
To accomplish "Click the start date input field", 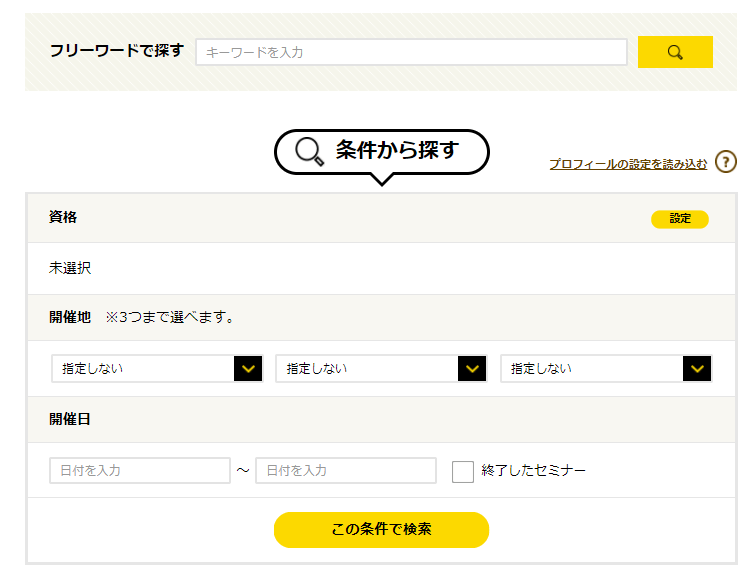I will [140, 471].
